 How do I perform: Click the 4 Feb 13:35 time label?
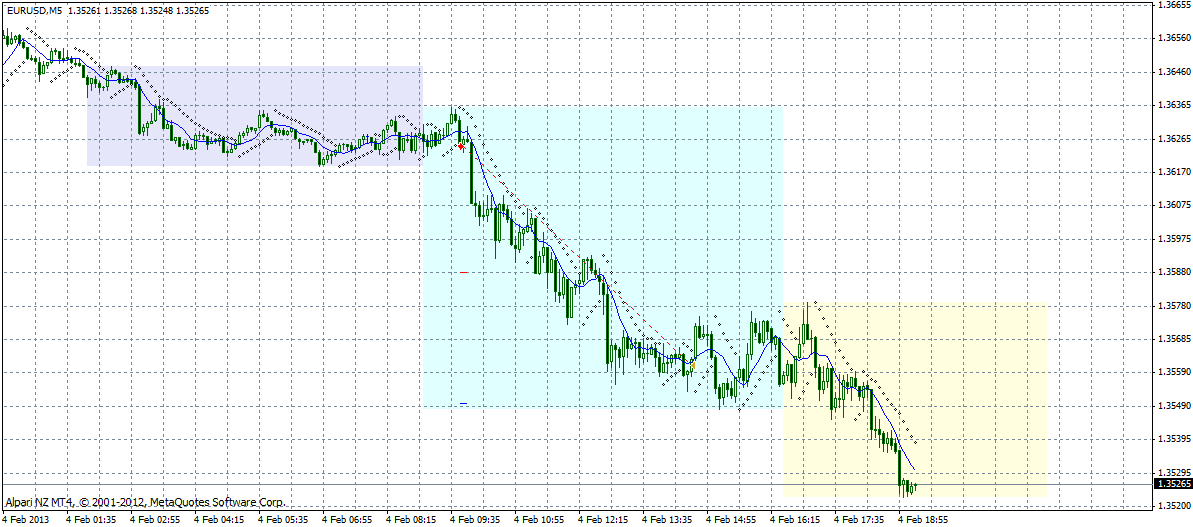[666, 521]
